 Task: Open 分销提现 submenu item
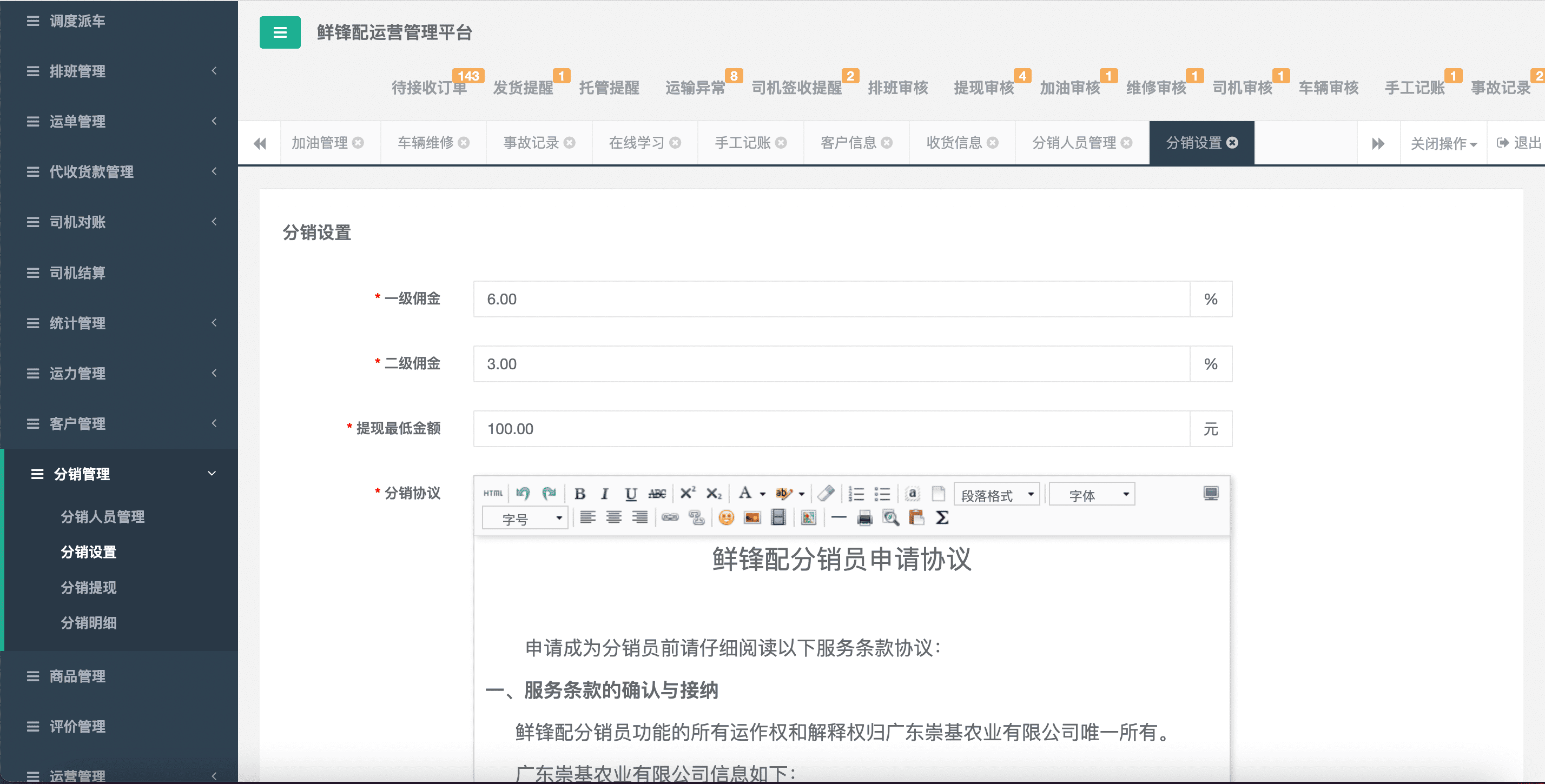click(x=88, y=587)
